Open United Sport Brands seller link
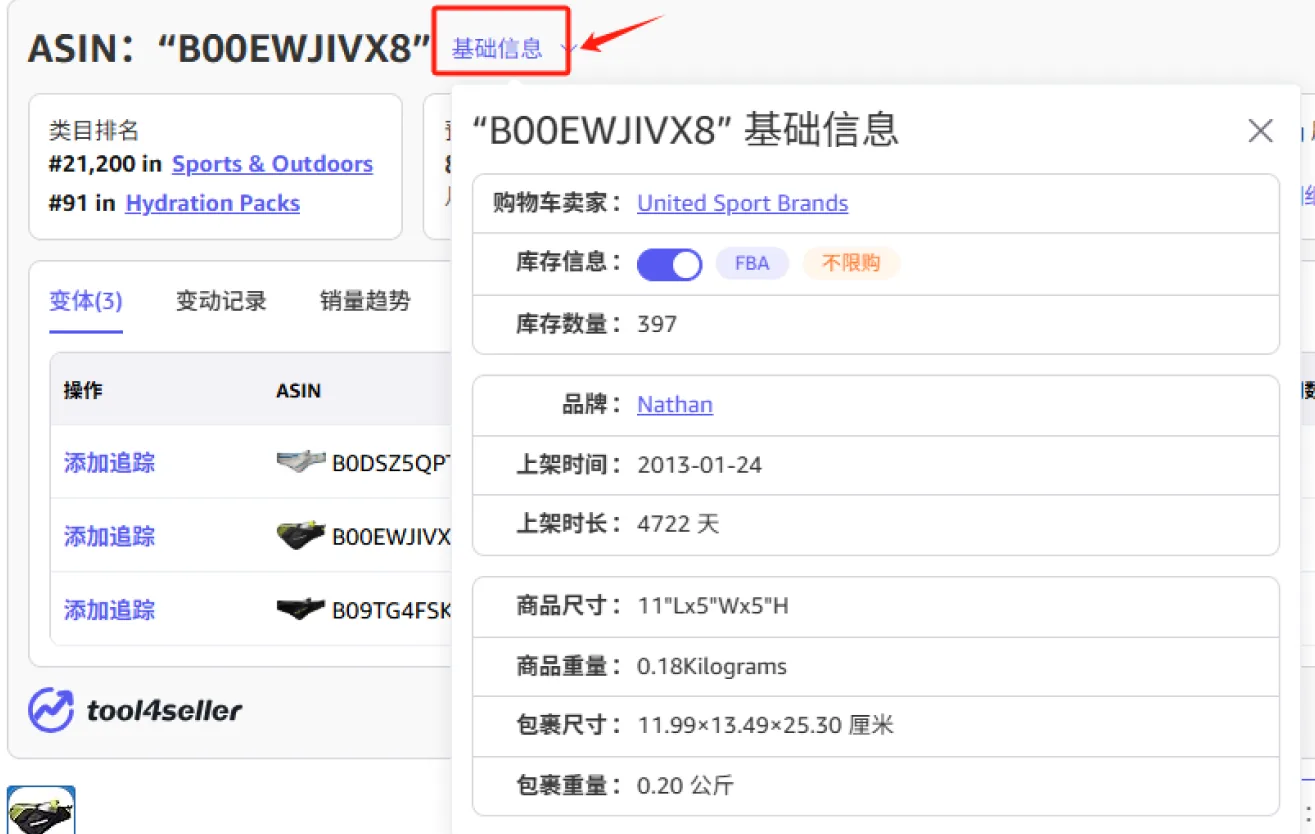The image size is (1315, 834). click(x=743, y=203)
